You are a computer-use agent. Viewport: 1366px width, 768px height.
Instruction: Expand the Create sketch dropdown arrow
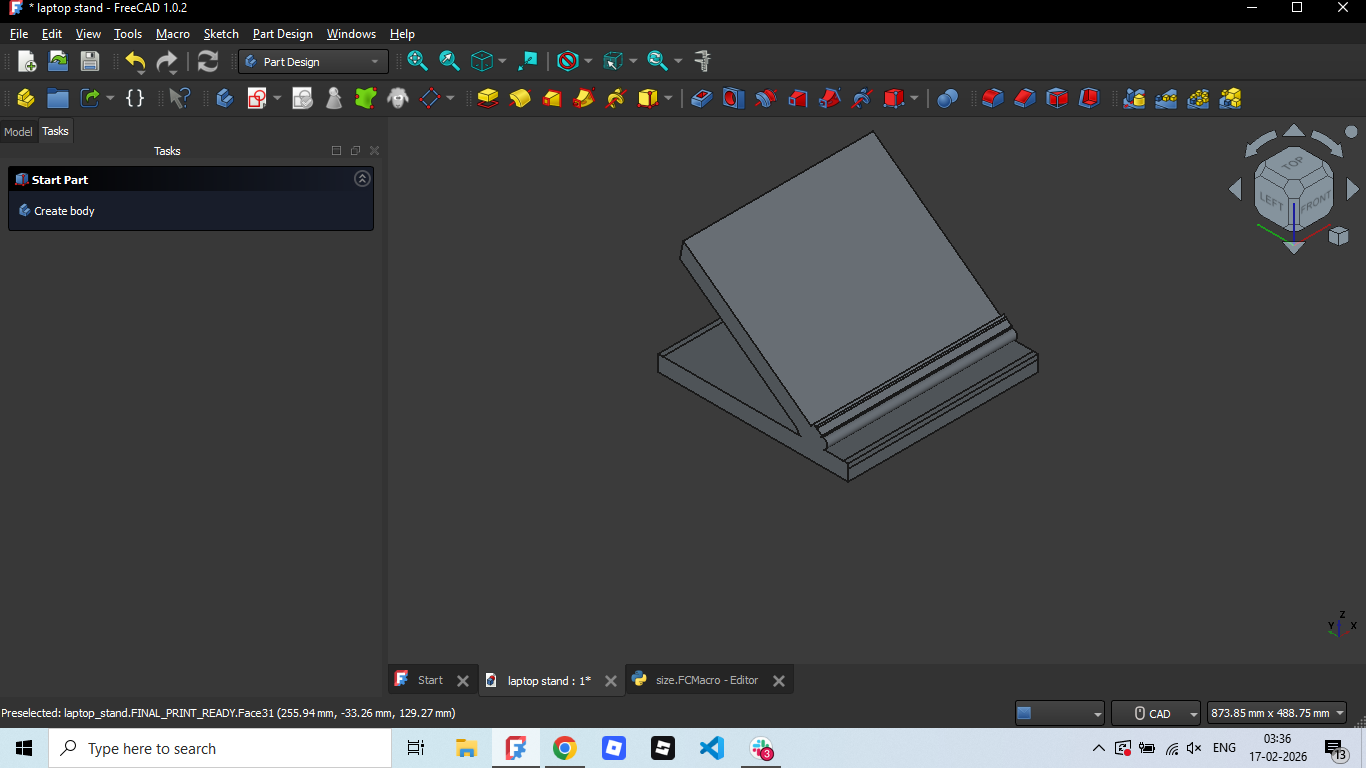[x=277, y=98]
